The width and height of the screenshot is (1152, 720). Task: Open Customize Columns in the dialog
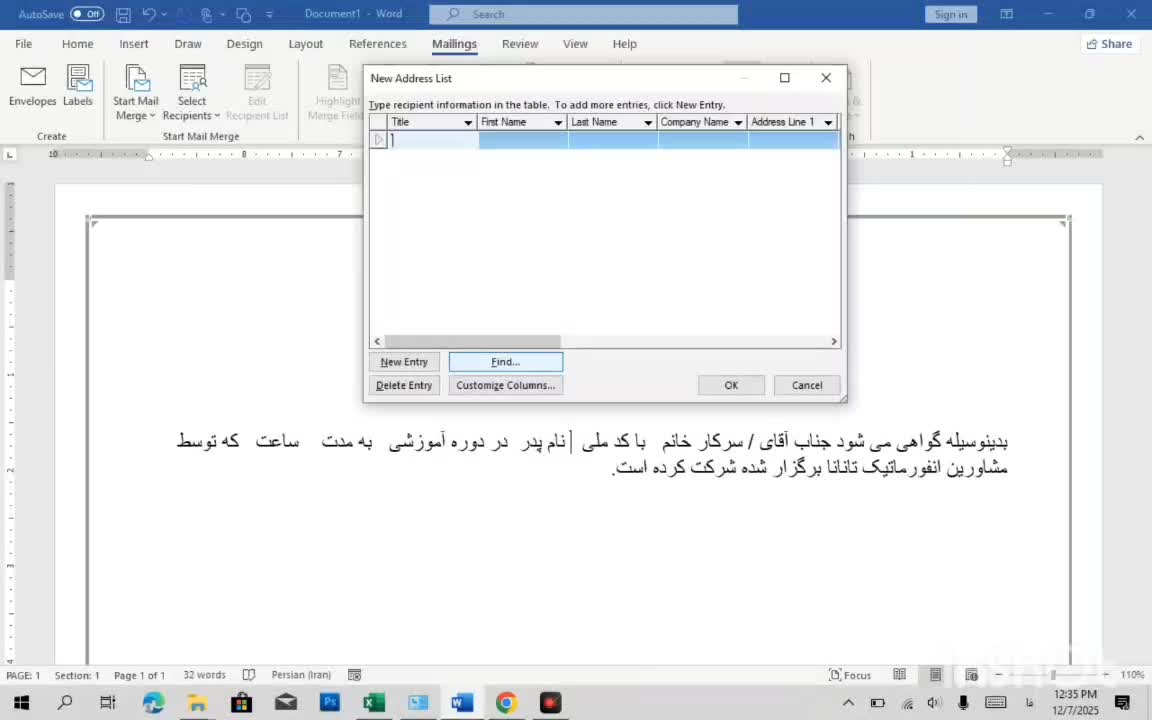click(505, 385)
